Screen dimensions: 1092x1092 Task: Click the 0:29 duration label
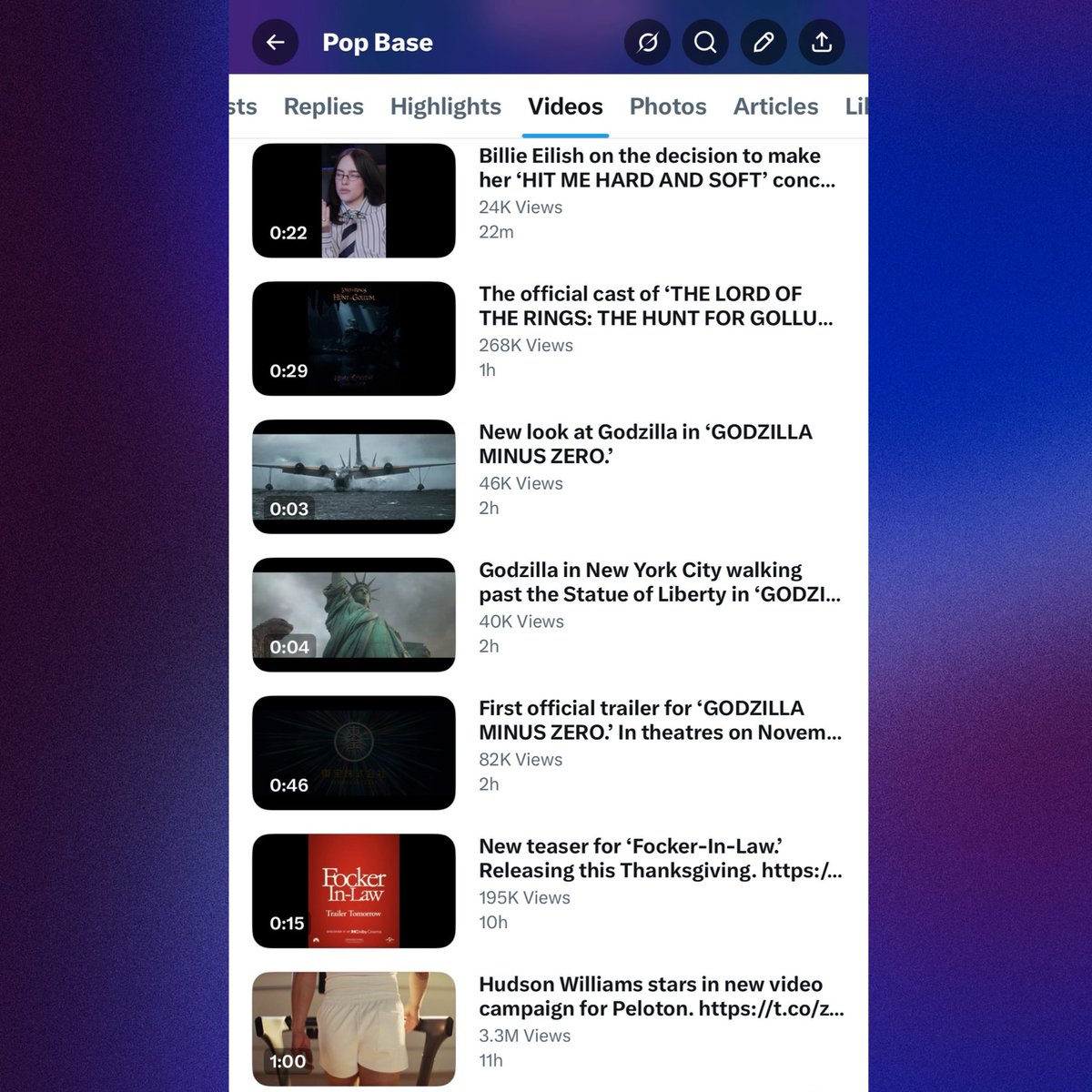(x=288, y=371)
